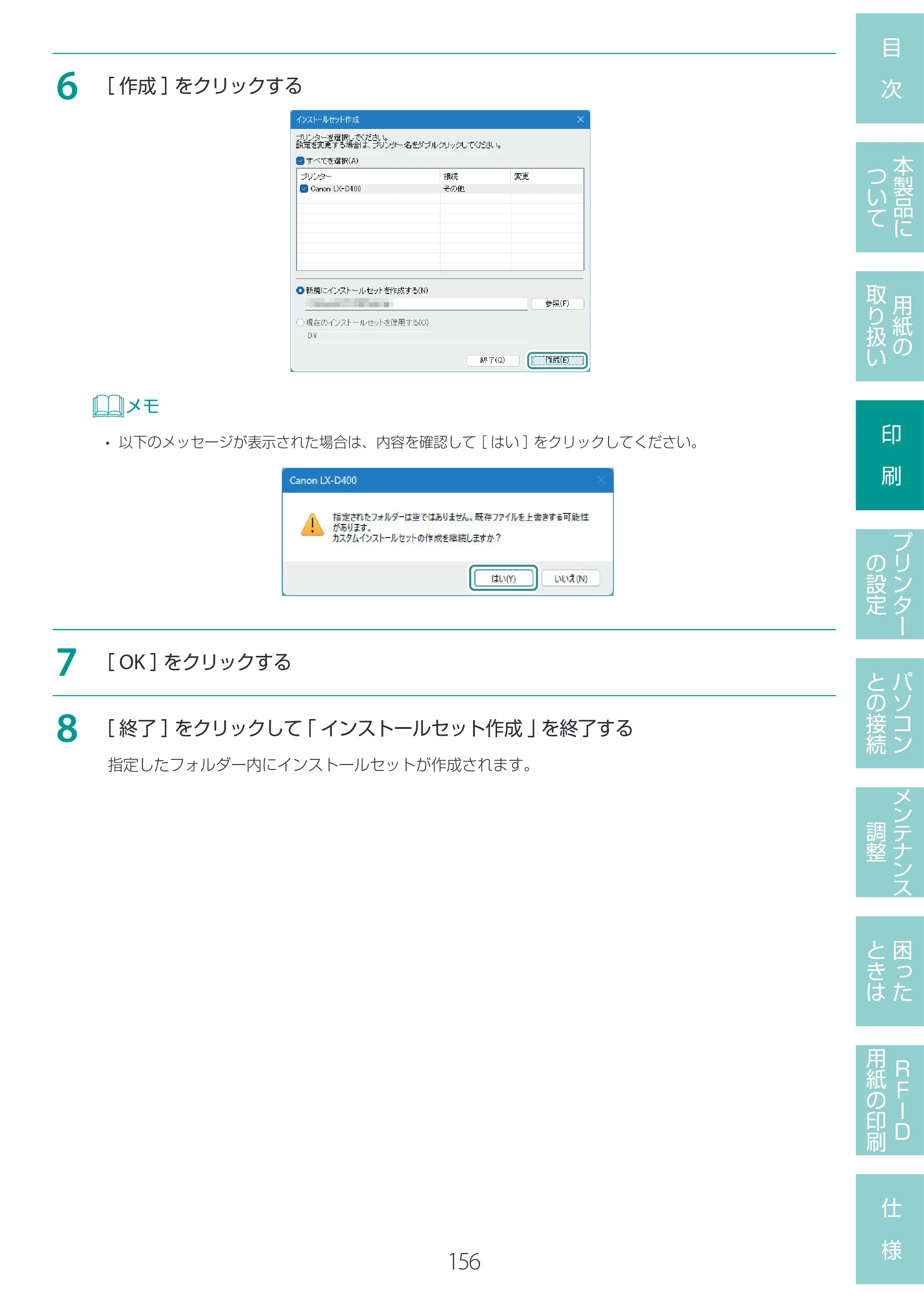924x1308 pixels.
Task: Click page number 156
Action: 464,1261
